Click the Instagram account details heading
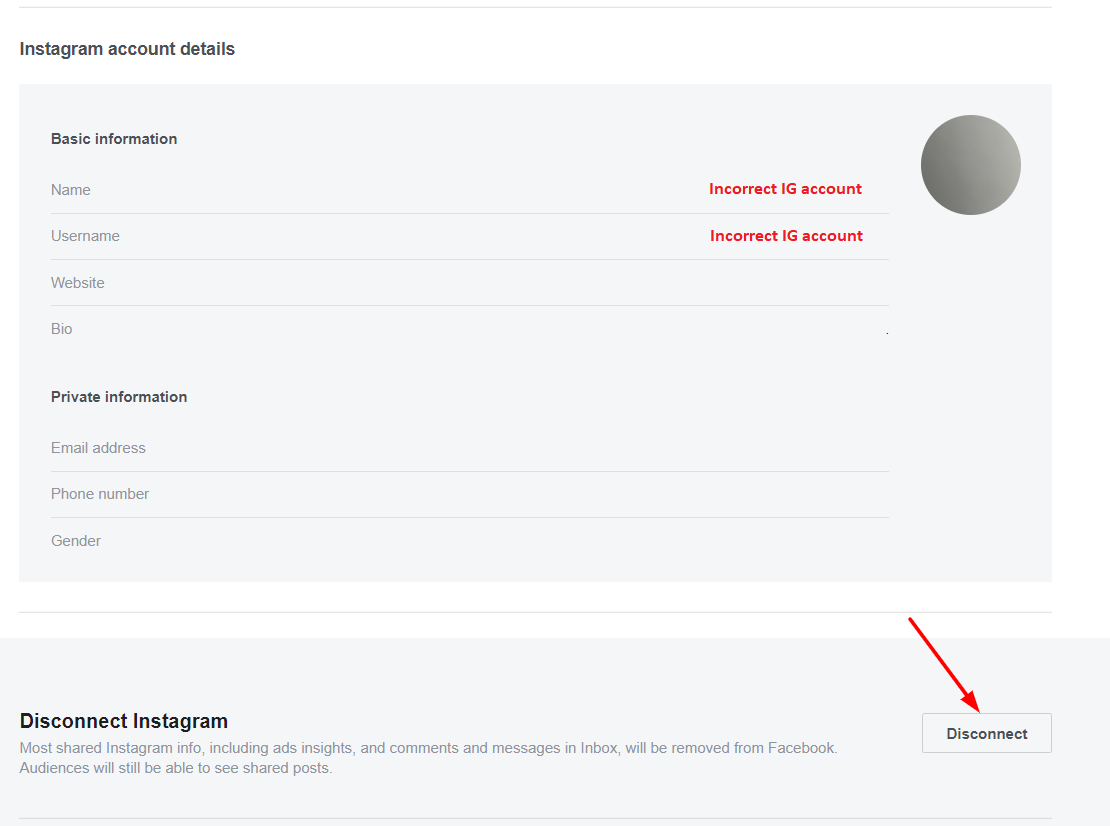The image size is (1110, 826). coord(127,49)
